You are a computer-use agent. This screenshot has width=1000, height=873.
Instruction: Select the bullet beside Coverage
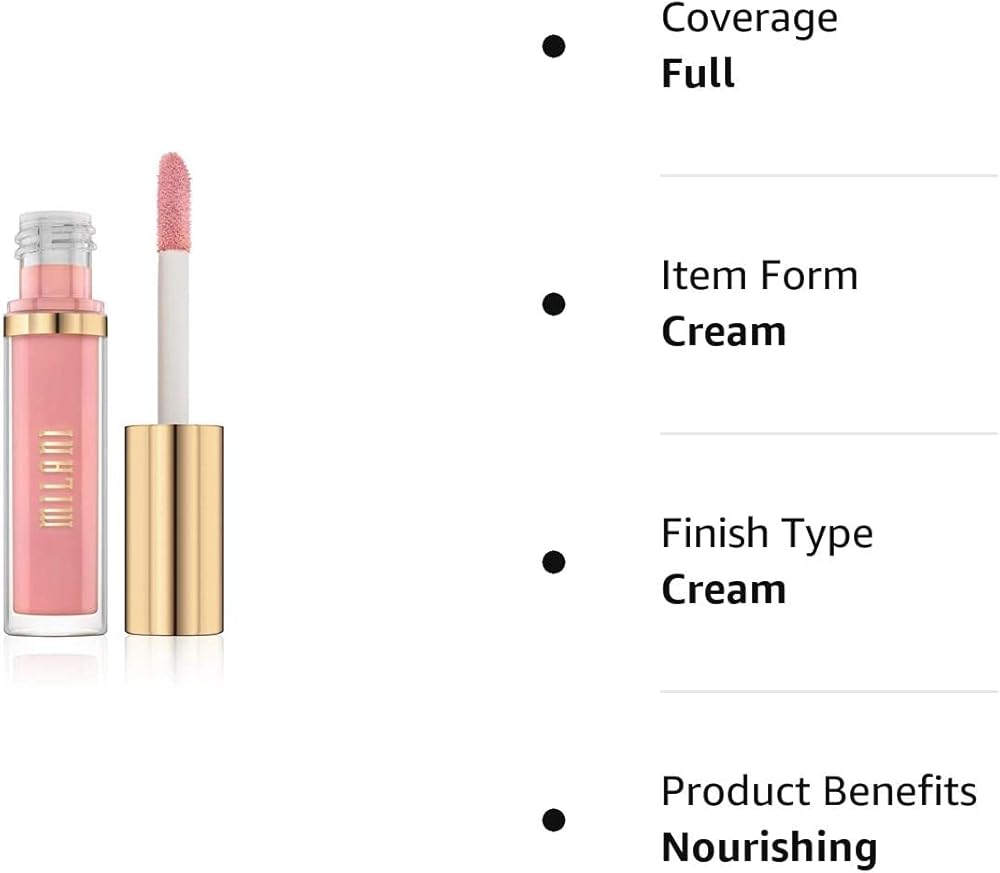point(554,46)
